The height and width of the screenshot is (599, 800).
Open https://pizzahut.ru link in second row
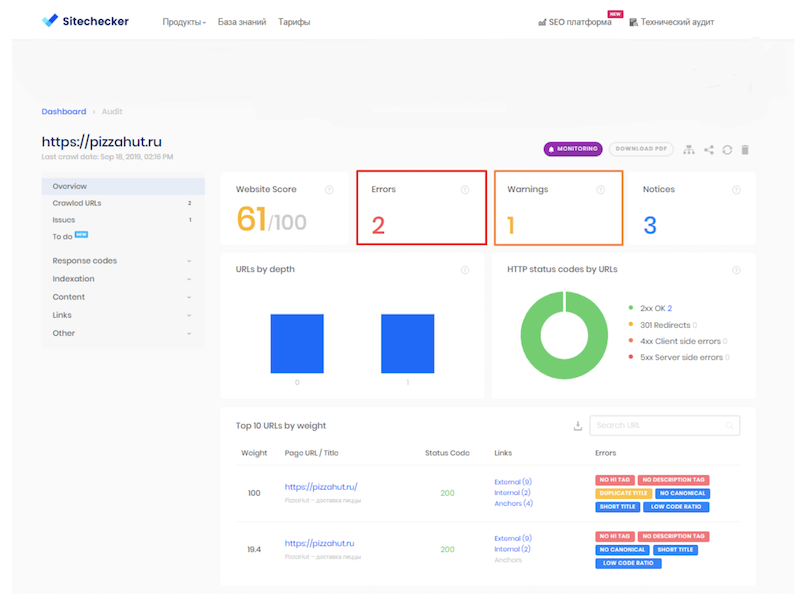click(319, 543)
